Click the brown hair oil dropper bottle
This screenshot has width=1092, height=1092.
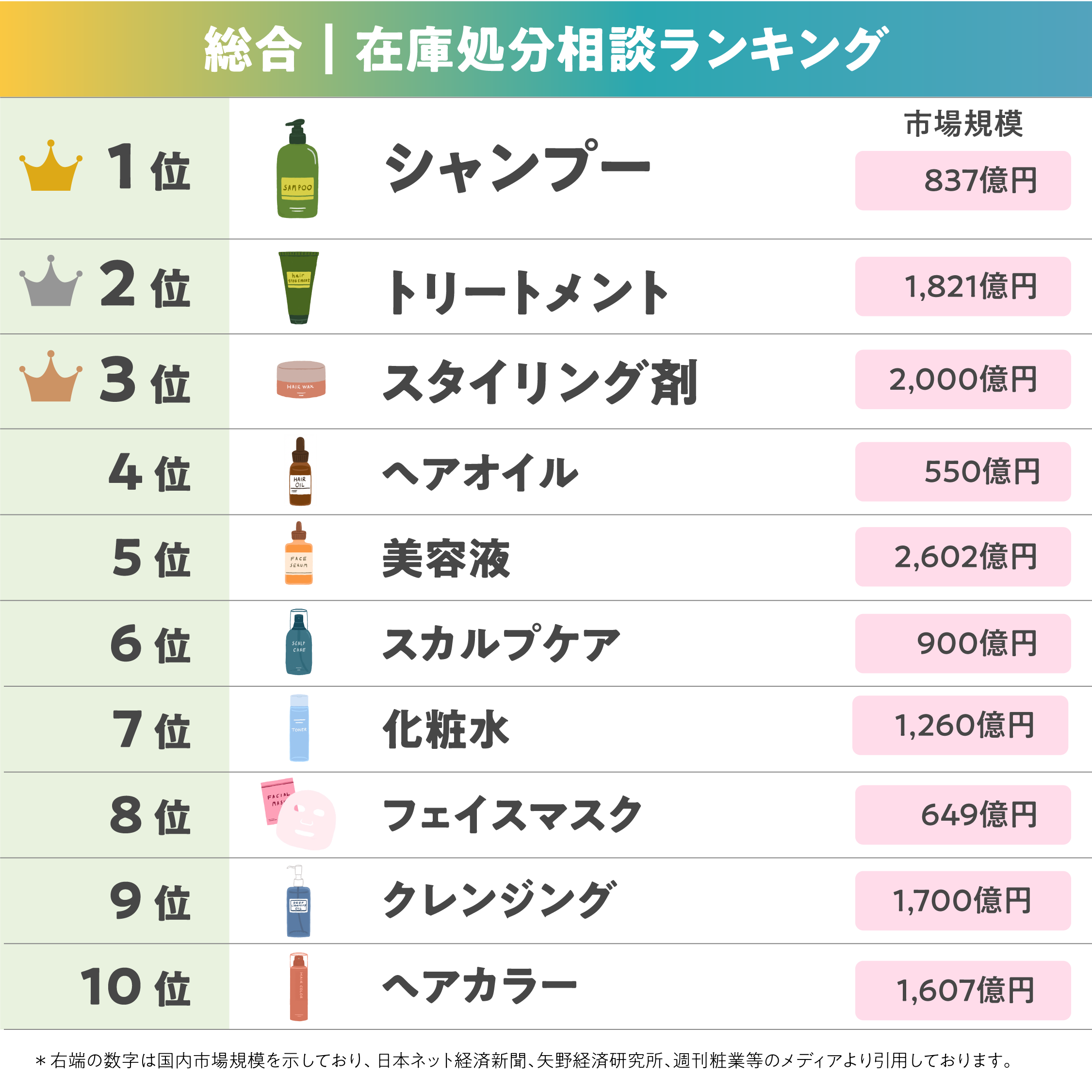[300, 472]
